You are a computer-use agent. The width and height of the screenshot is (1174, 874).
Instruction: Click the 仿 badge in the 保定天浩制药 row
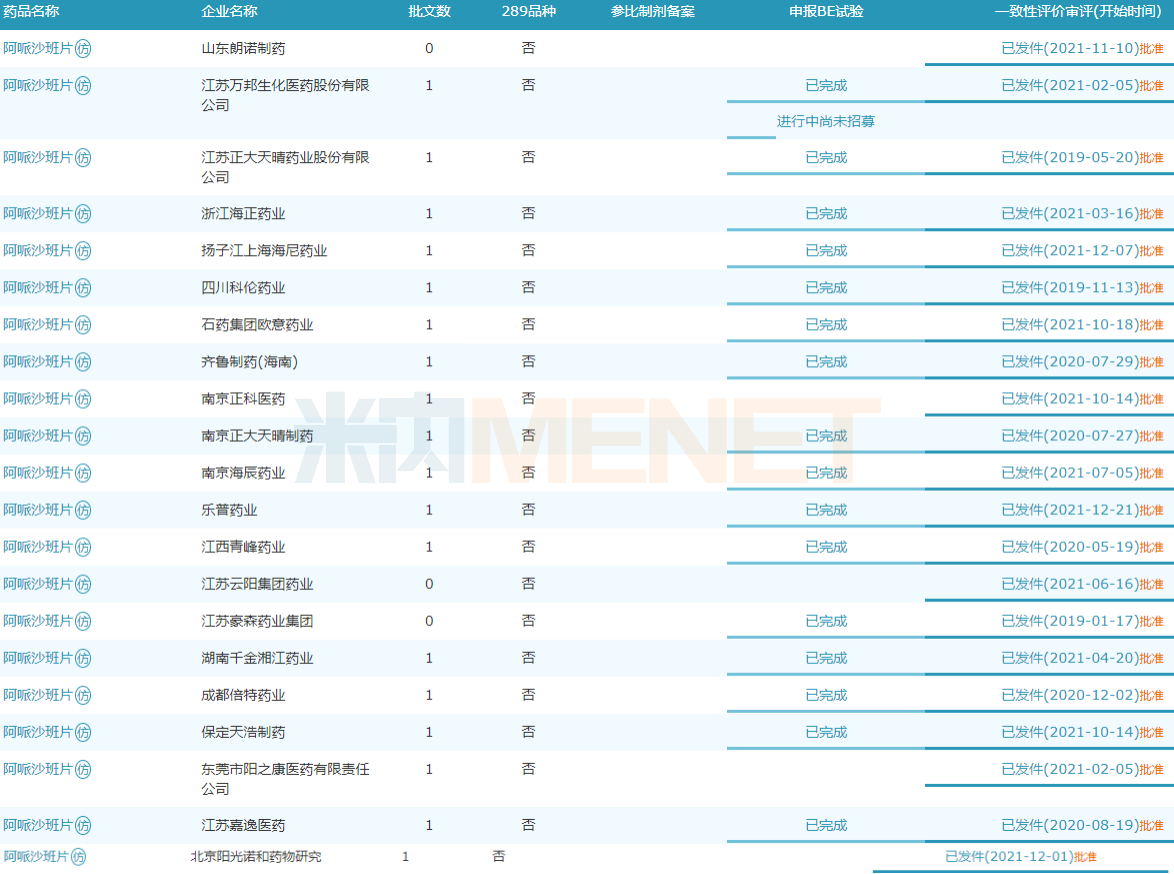pos(83,732)
